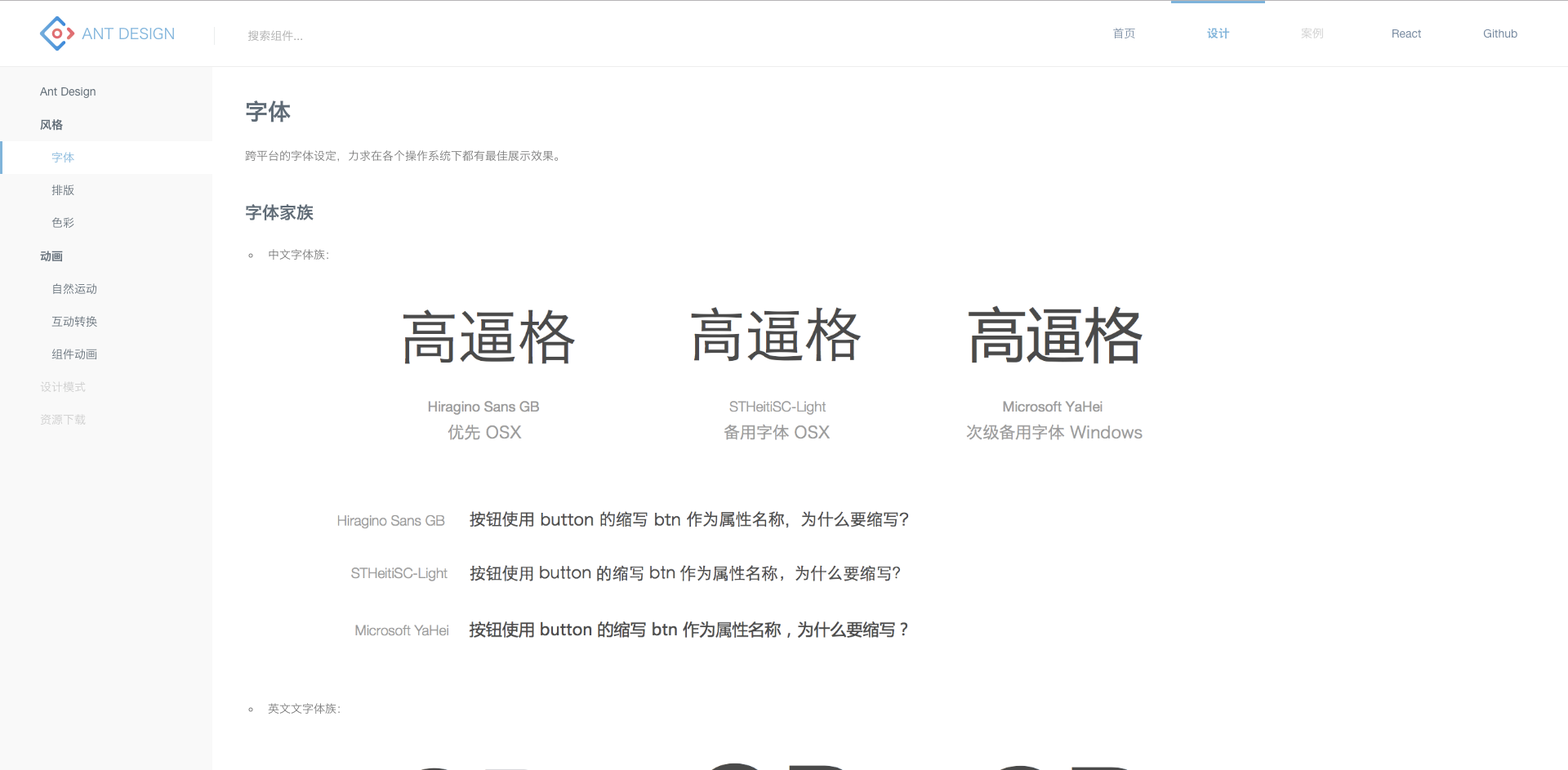The image size is (1568, 770).
Task: Click the 高逼格 sample above Microsoft YaHei
Action: click(1055, 335)
